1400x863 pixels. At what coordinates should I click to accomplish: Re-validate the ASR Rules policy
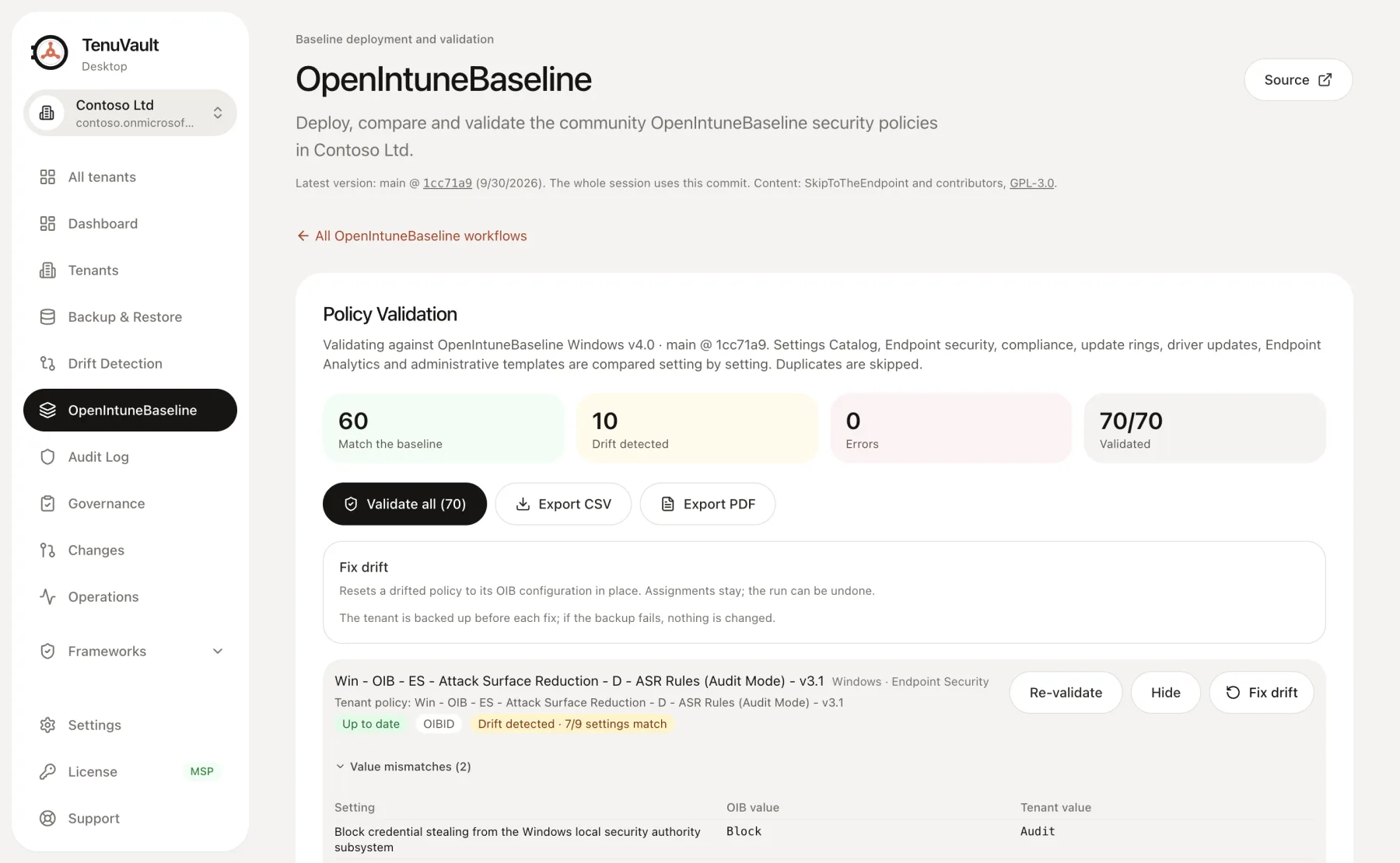1066,693
